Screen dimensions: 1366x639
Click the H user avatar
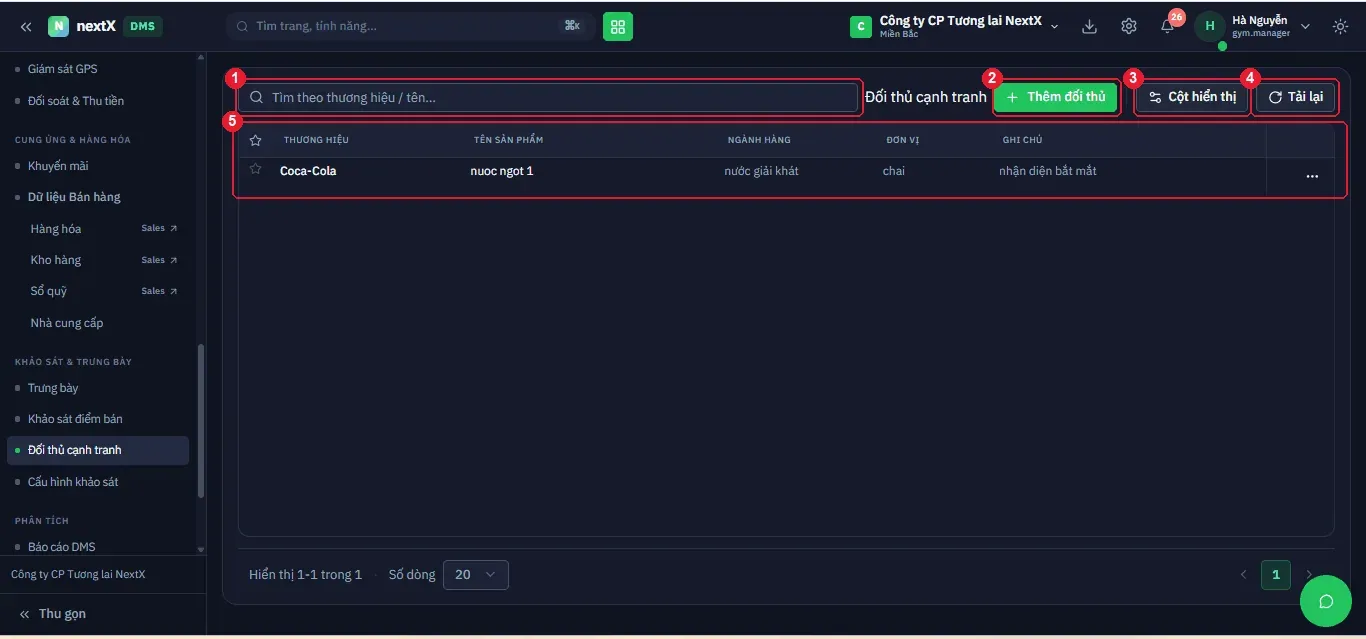1210,26
